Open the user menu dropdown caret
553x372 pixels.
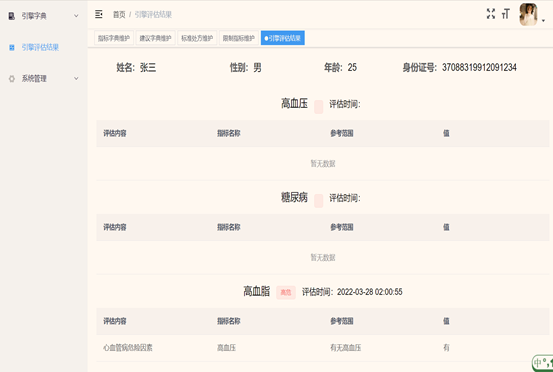543,21
